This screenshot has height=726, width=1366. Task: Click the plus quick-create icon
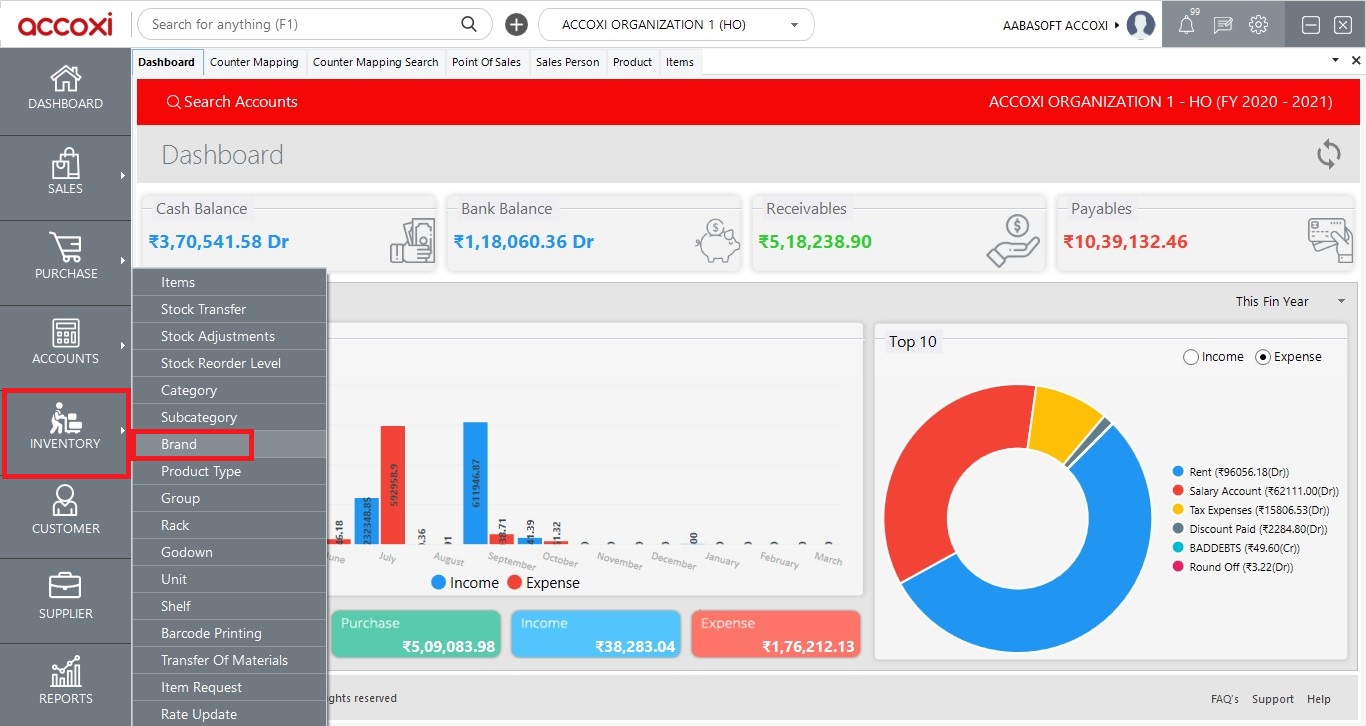[516, 24]
